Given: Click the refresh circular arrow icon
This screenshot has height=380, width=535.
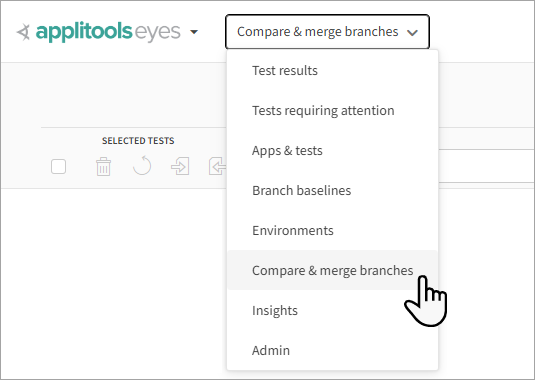Looking at the screenshot, I should point(142,166).
